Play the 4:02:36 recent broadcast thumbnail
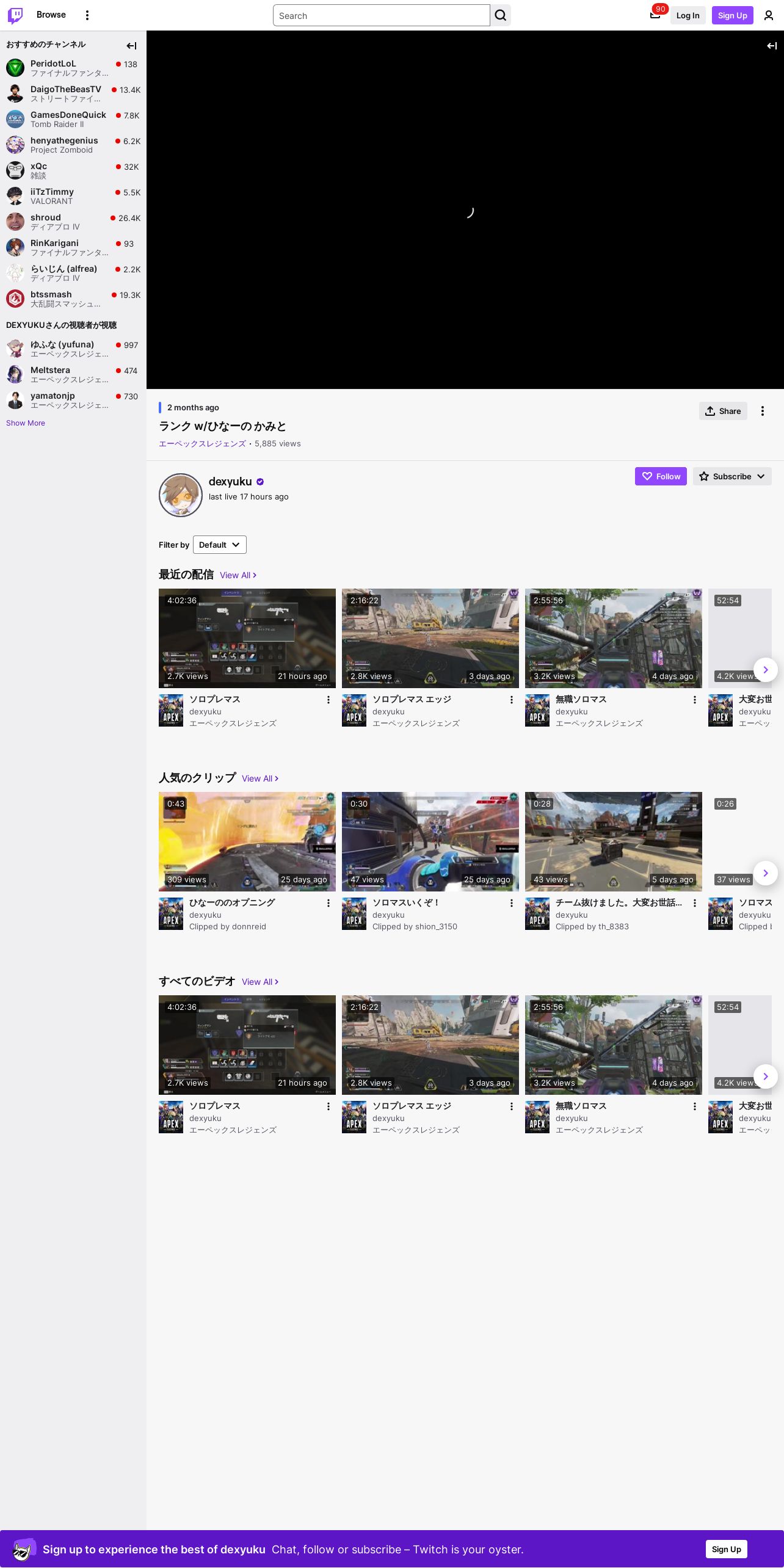This screenshot has height=1568, width=784. tap(247, 638)
